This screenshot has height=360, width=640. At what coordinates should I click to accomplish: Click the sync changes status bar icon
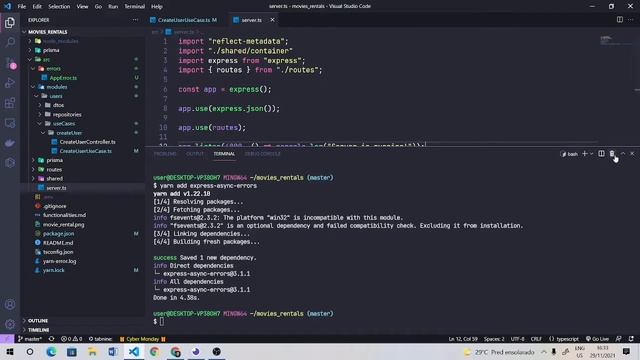click(51, 339)
